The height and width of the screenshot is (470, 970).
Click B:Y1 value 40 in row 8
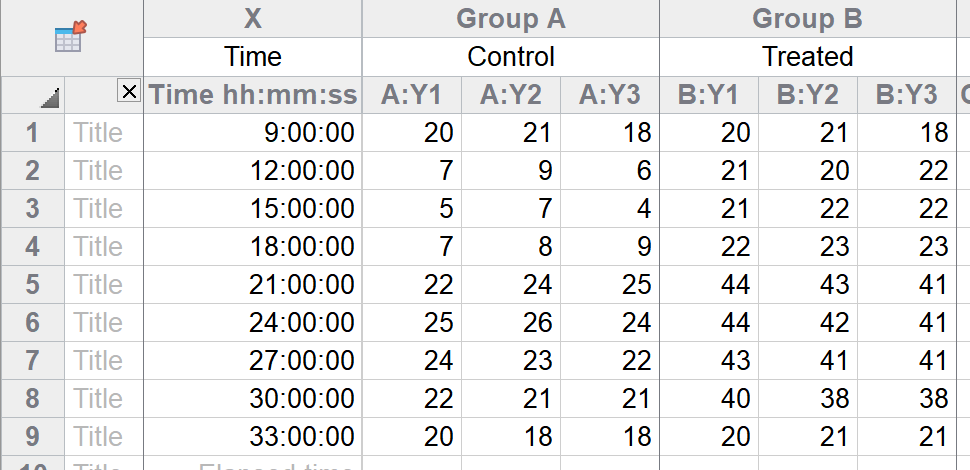click(x=709, y=398)
